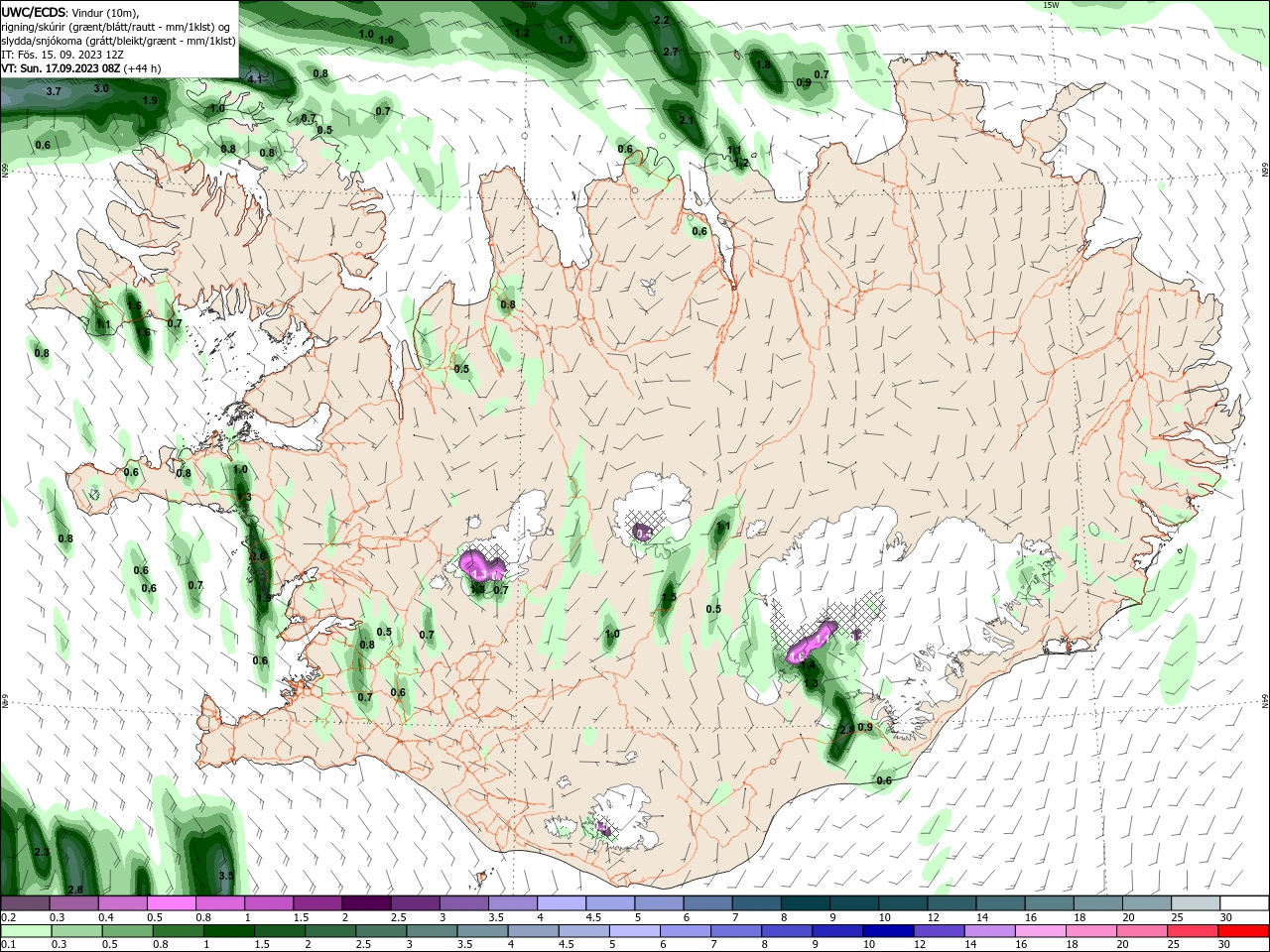Image resolution: width=1270 pixels, height=952 pixels.
Task: Select the dark navy blue 10 swatch in bottom legend row
Action: [887, 931]
